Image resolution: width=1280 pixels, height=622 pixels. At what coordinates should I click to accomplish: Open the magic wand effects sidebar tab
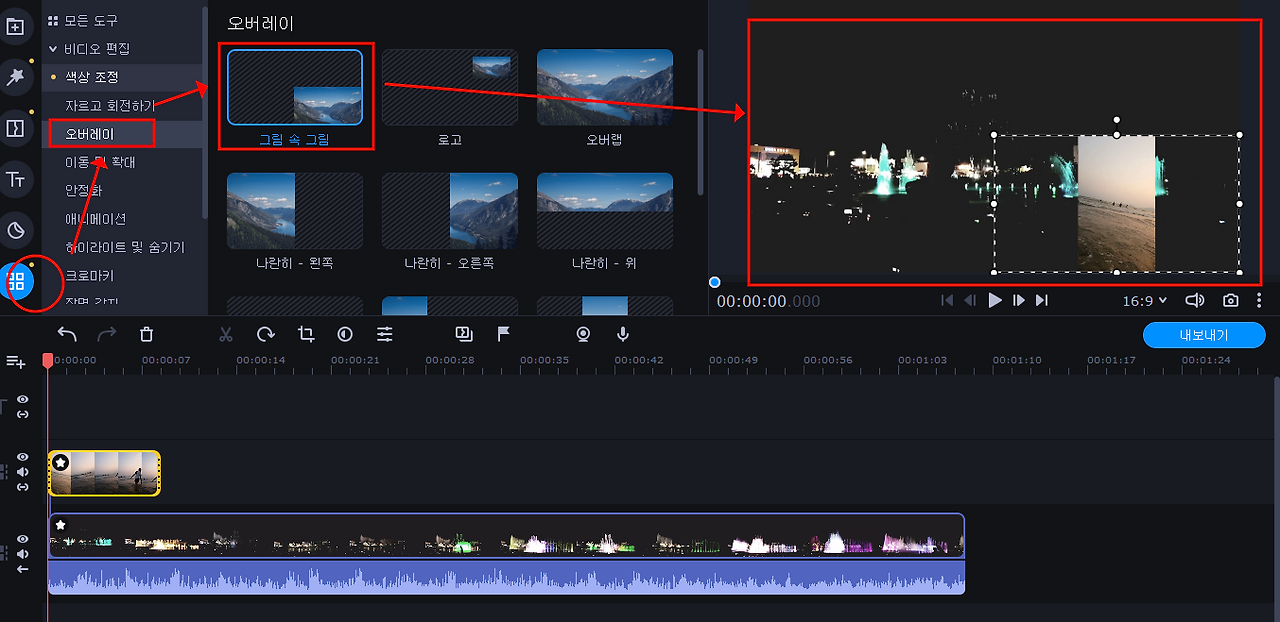click(x=15, y=77)
